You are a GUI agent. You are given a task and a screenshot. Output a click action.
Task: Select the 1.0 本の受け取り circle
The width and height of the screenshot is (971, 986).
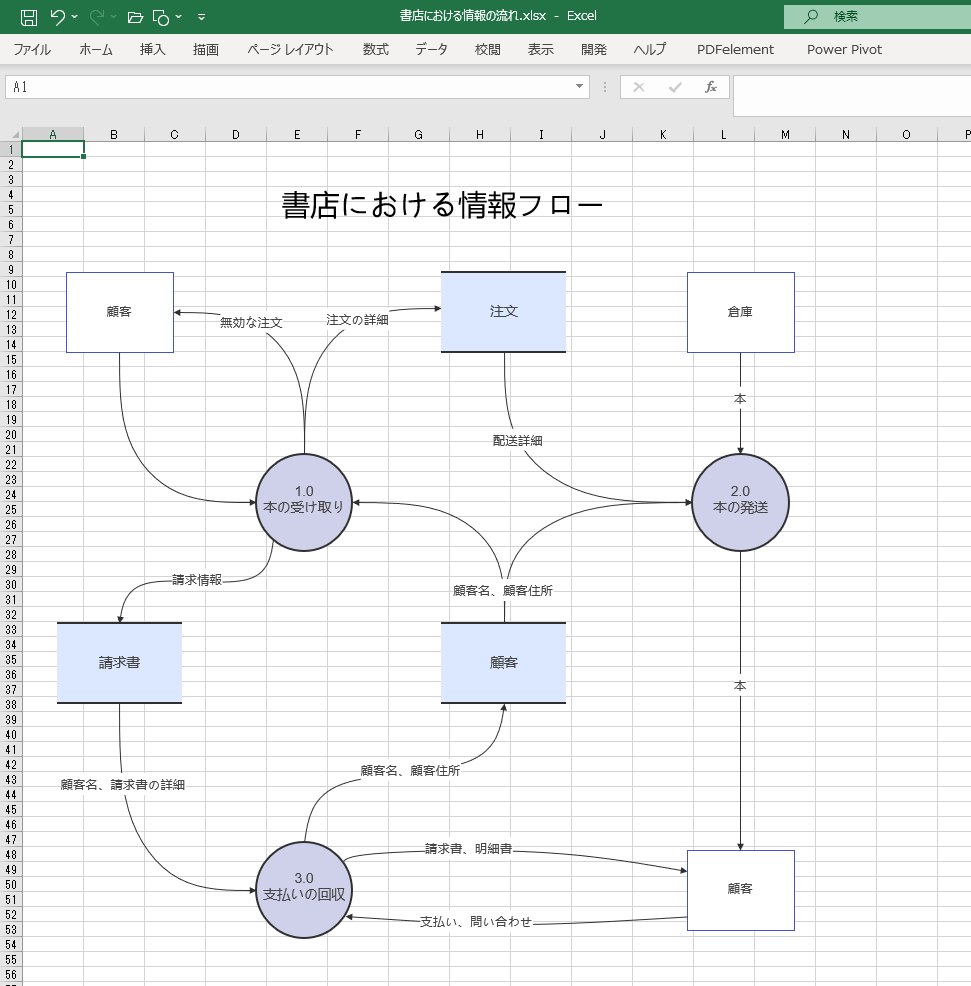304,502
